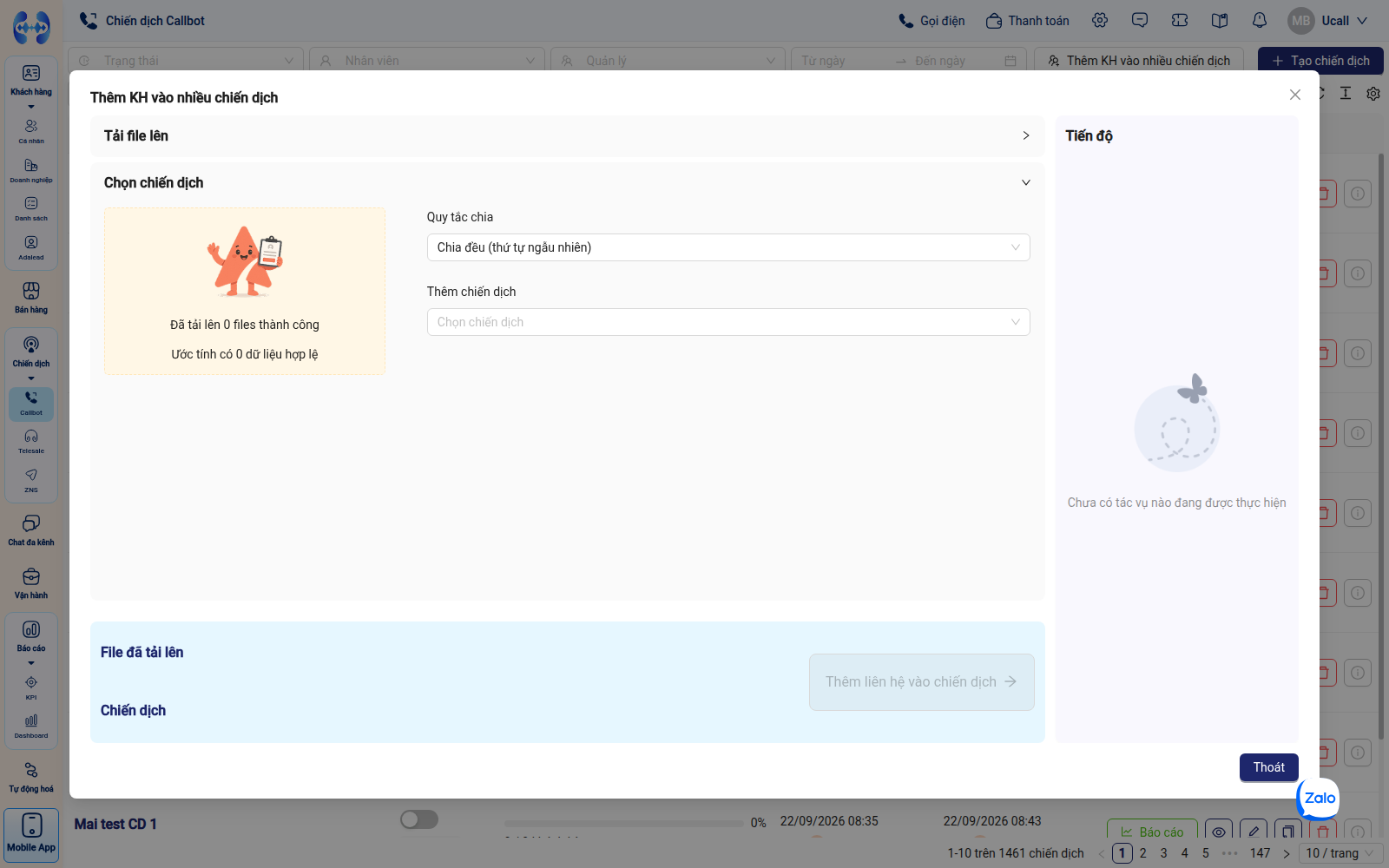Open Telesale campaigns in sidebar
1389x868 pixels.
click(31, 441)
